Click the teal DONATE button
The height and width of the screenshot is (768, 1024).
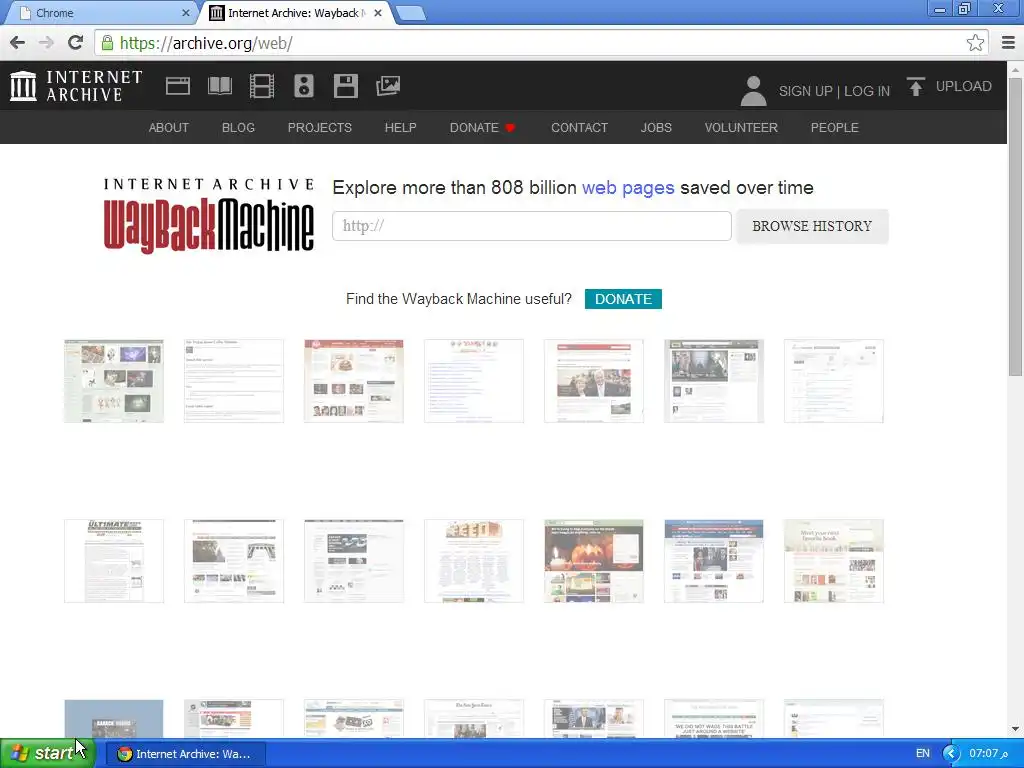(623, 299)
